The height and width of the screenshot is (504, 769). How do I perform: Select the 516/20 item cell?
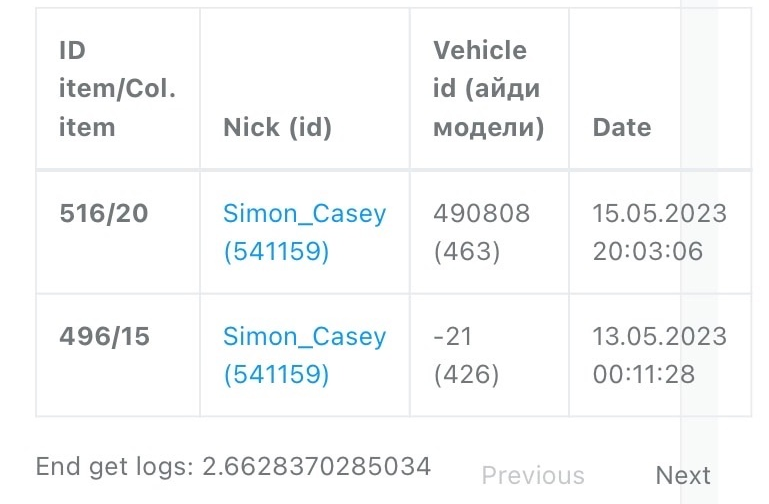pos(103,214)
